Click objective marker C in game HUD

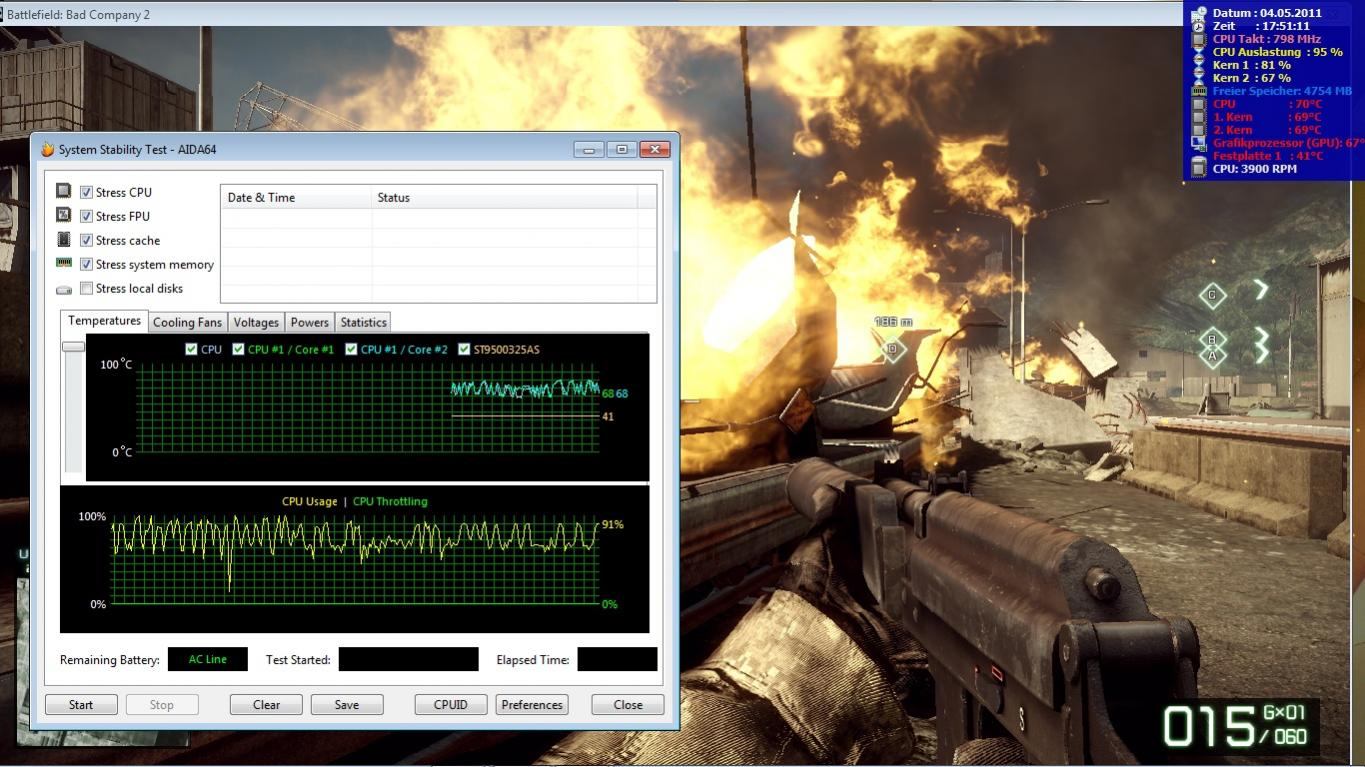1212,295
